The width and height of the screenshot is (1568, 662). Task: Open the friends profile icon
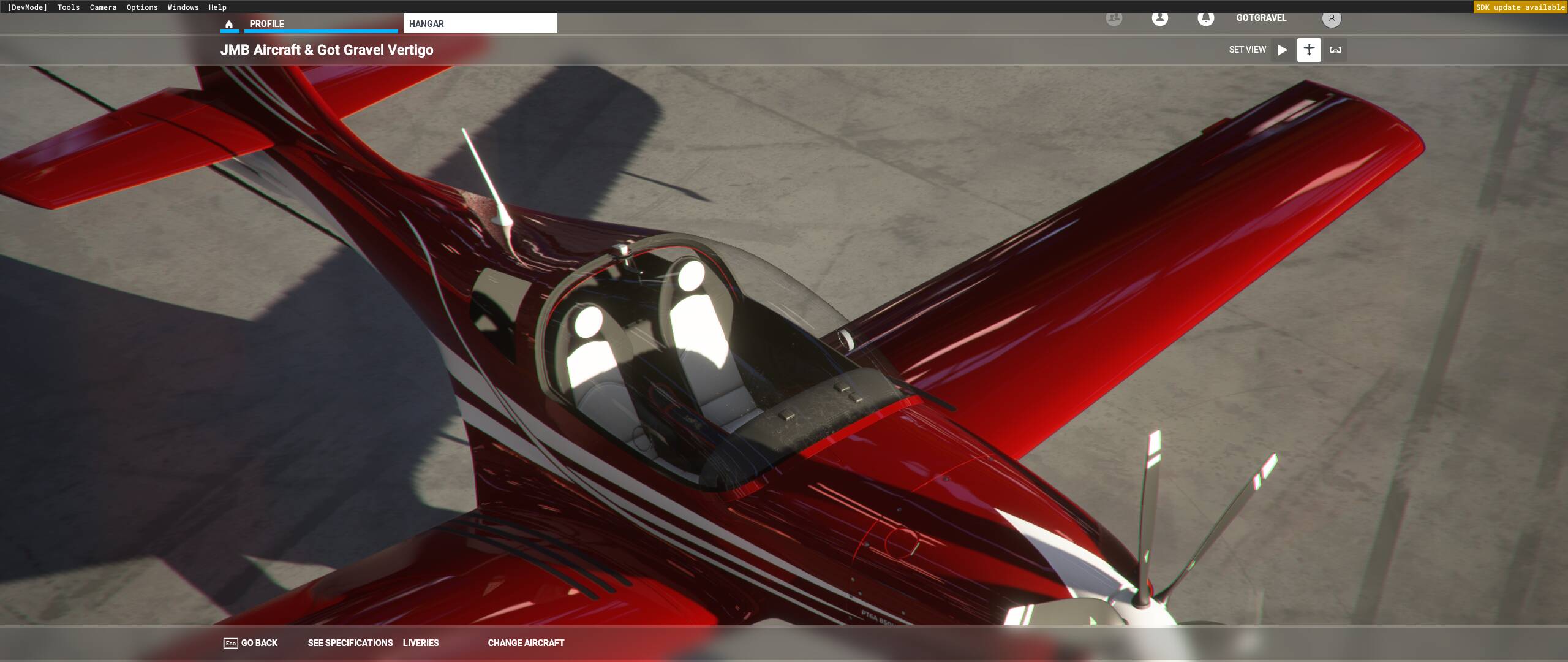pos(1159,18)
